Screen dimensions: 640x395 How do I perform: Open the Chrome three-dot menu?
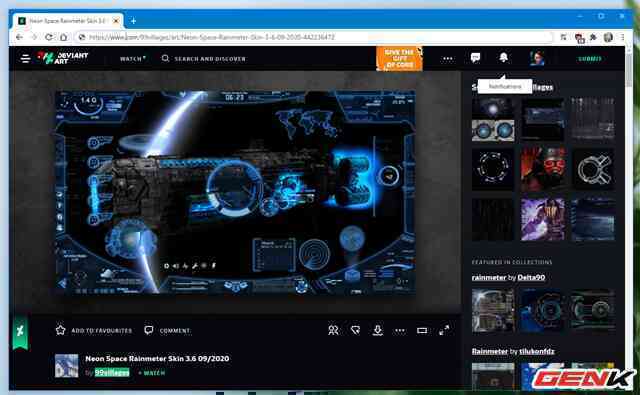622,37
